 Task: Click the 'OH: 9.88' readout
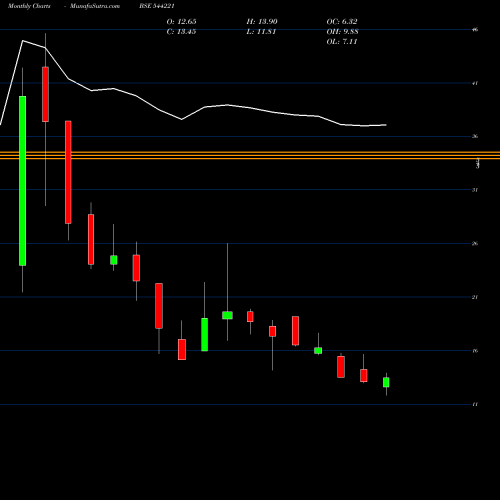click(x=342, y=32)
